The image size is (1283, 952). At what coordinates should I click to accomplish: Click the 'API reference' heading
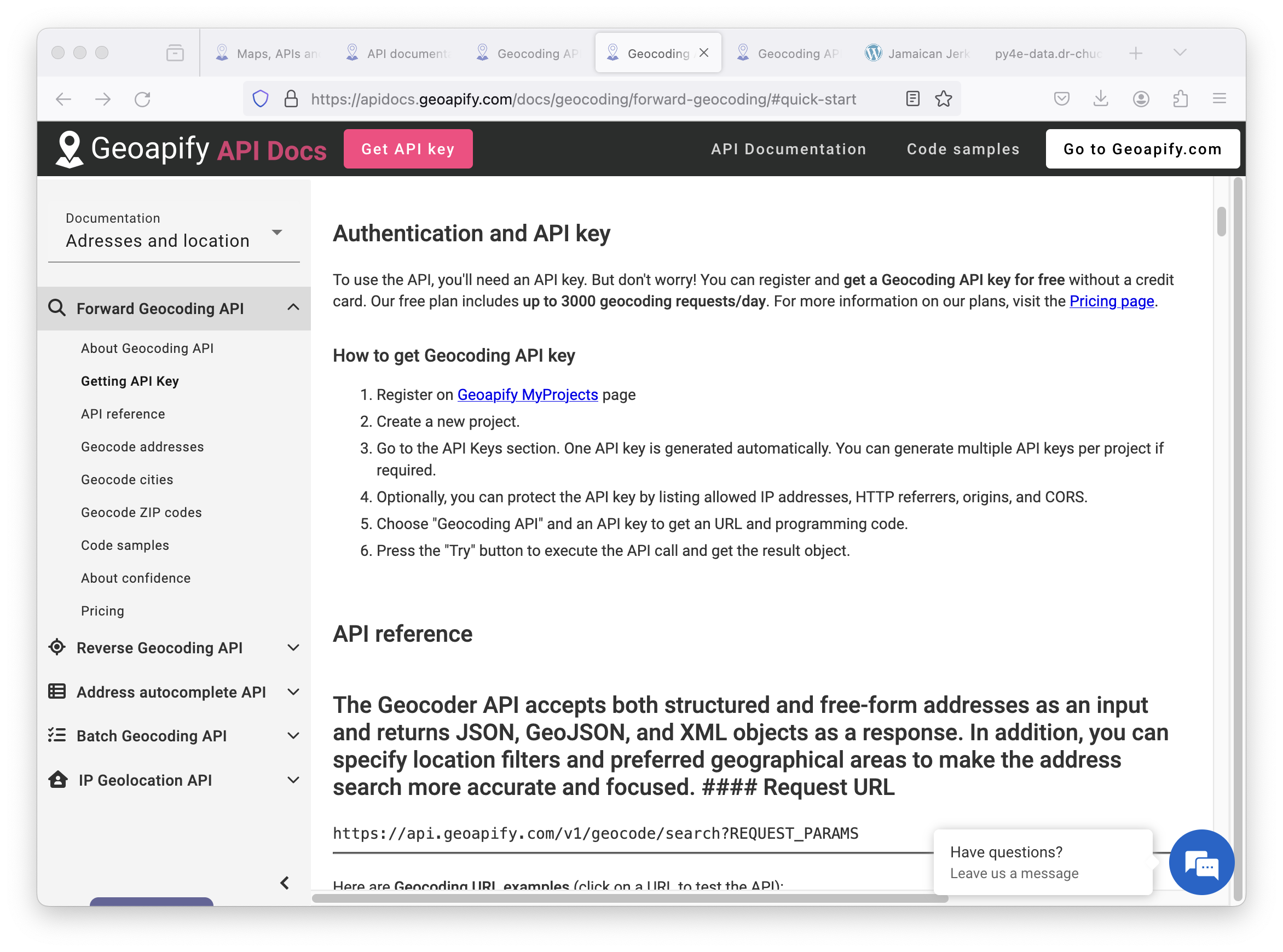click(x=402, y=634)
